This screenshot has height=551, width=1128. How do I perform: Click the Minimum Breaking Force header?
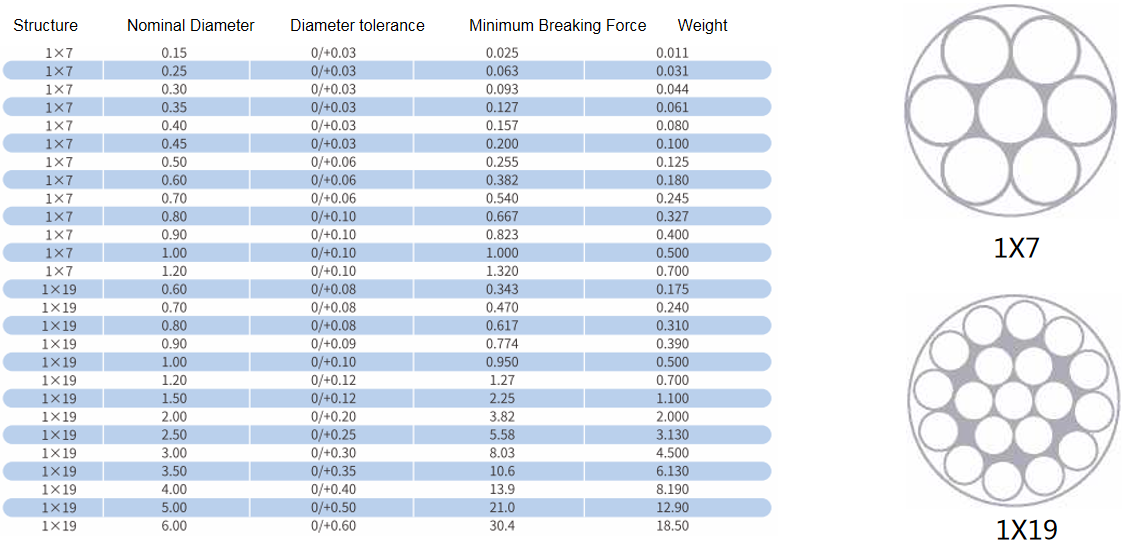[x=558, y=26]
